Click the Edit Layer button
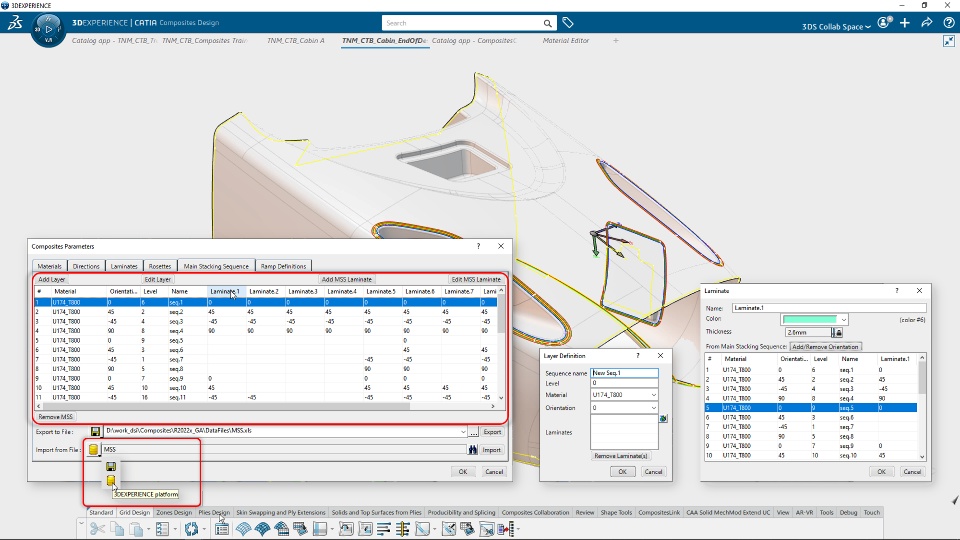 tap(157, 279)
